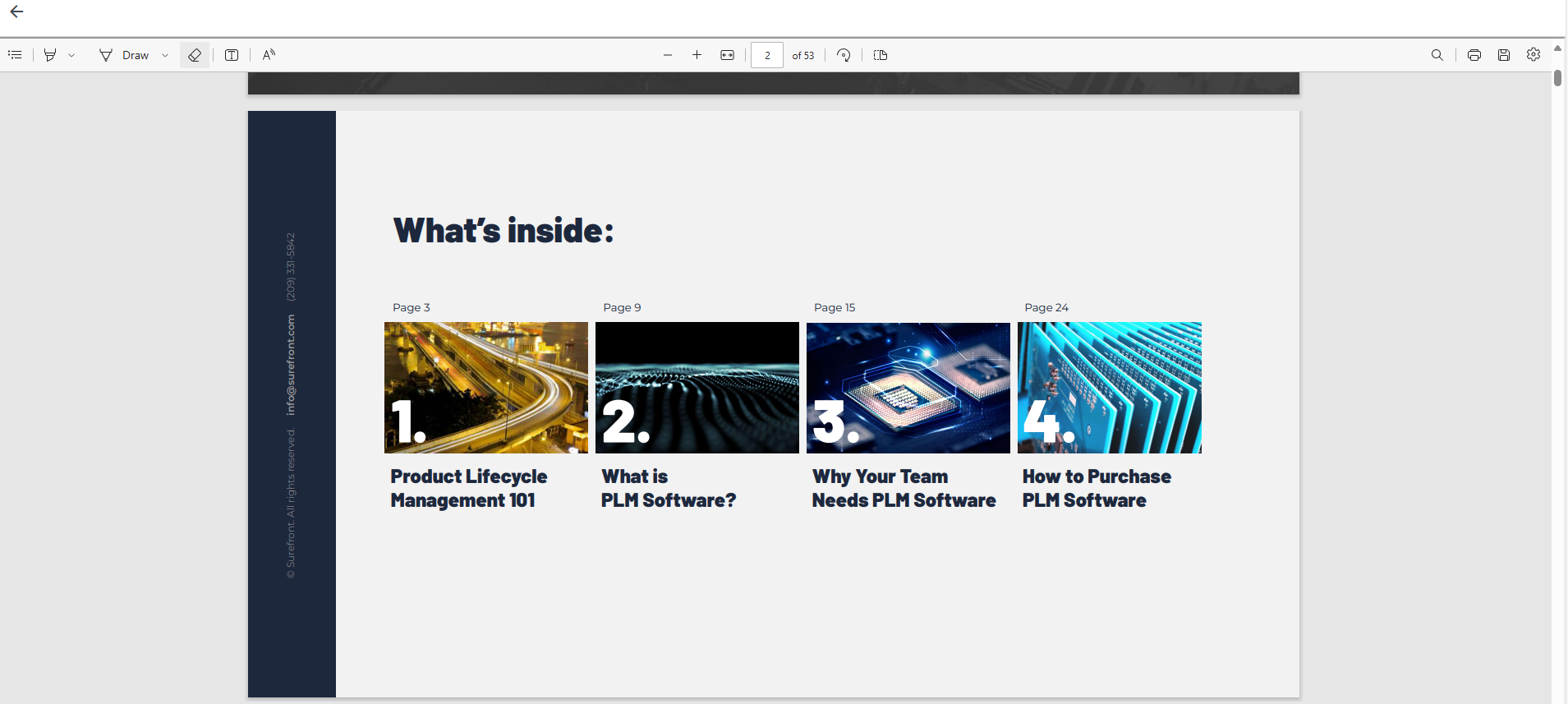1568x704 pixels.
Task: Select the Highlight tool
Action: click(x=50, y=55)
